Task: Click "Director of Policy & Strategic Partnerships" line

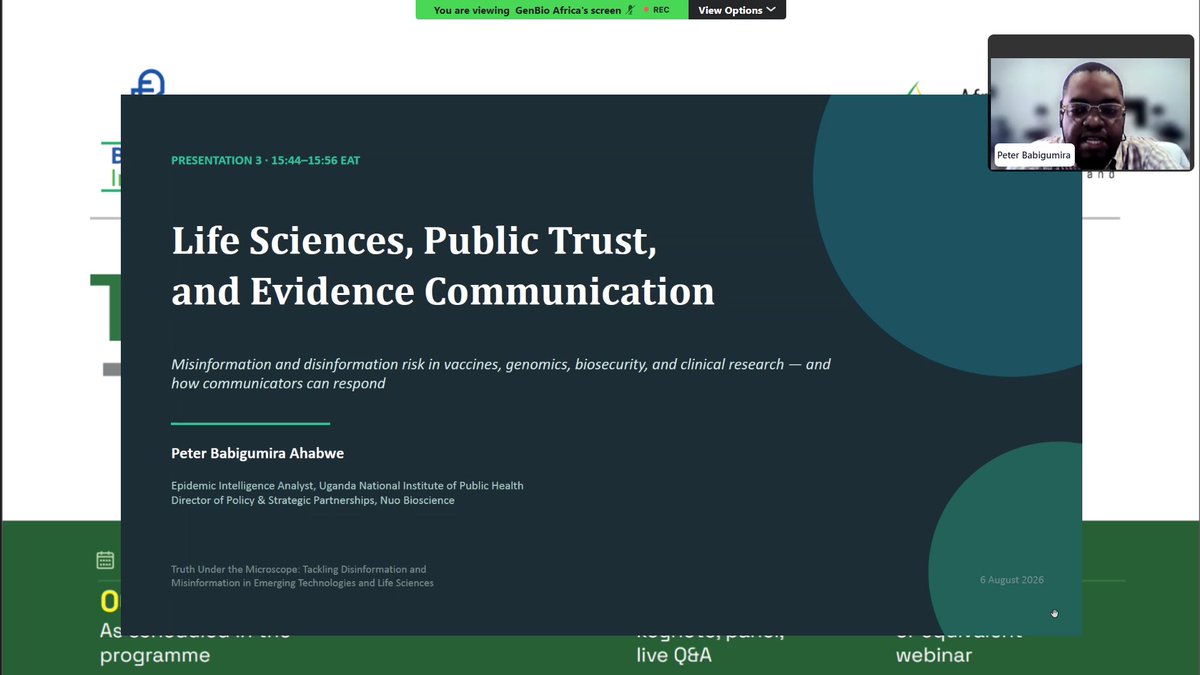Action: coord(312,500)
